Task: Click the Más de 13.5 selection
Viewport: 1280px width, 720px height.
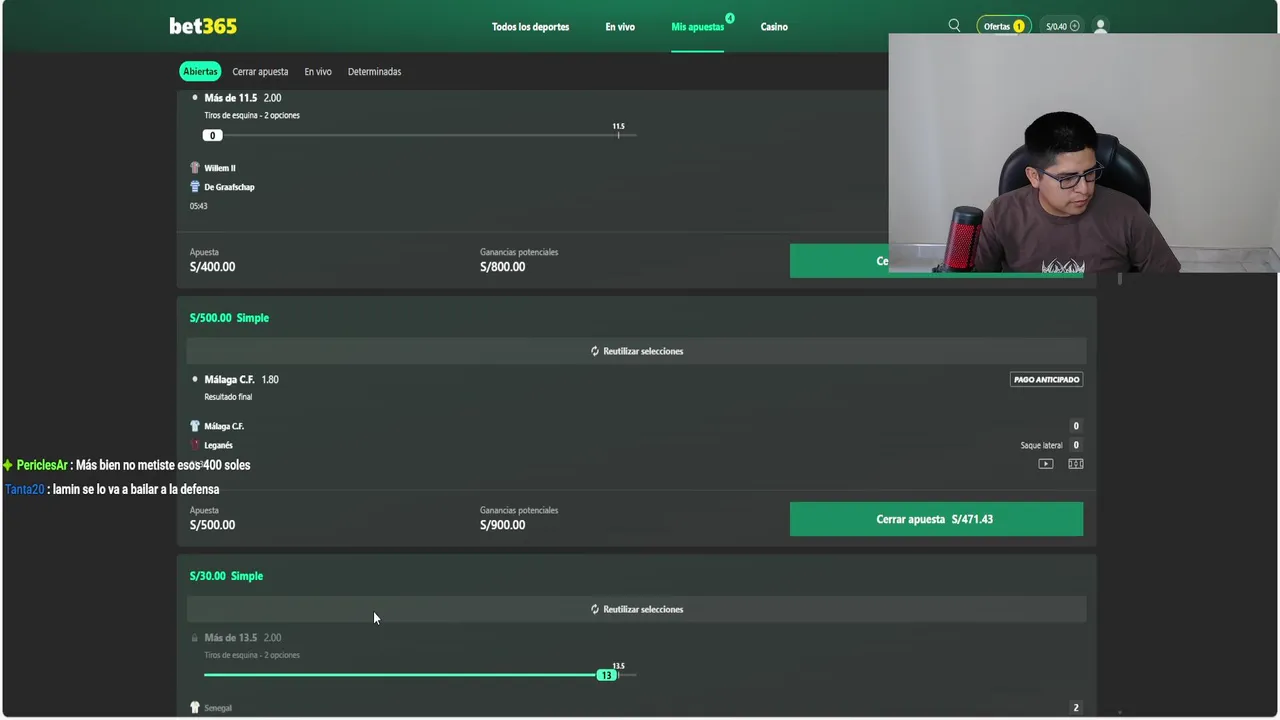Action: pos(242,638)
